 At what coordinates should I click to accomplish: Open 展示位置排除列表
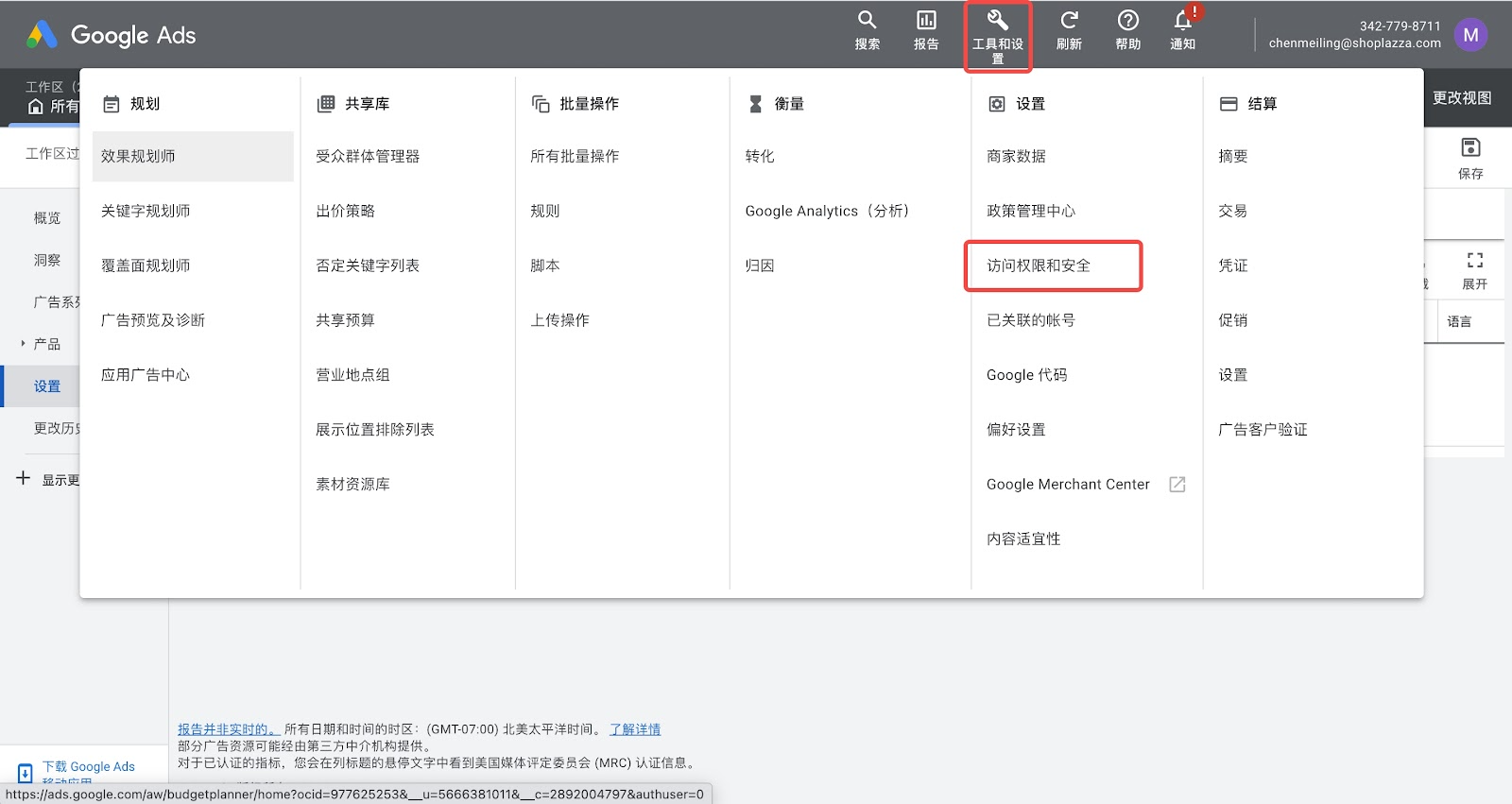pyautogui.click(x=375, y=430)
